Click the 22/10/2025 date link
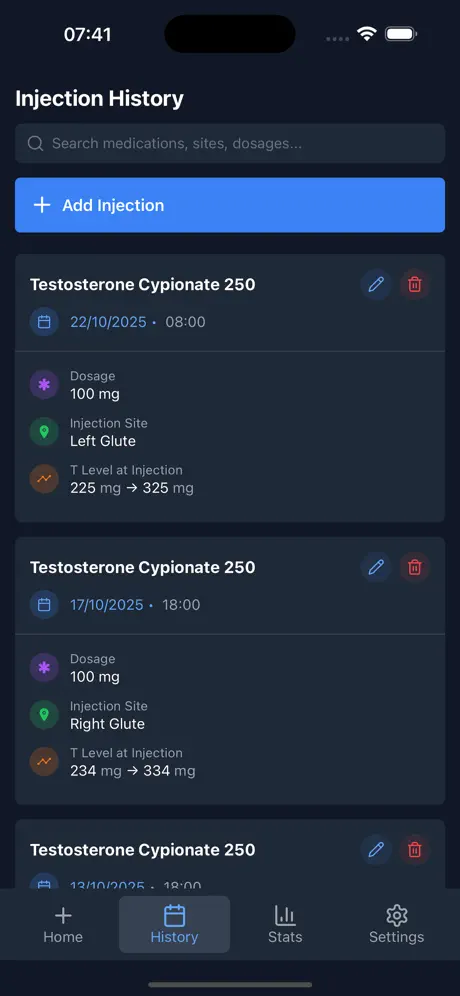 coord(108,322)
